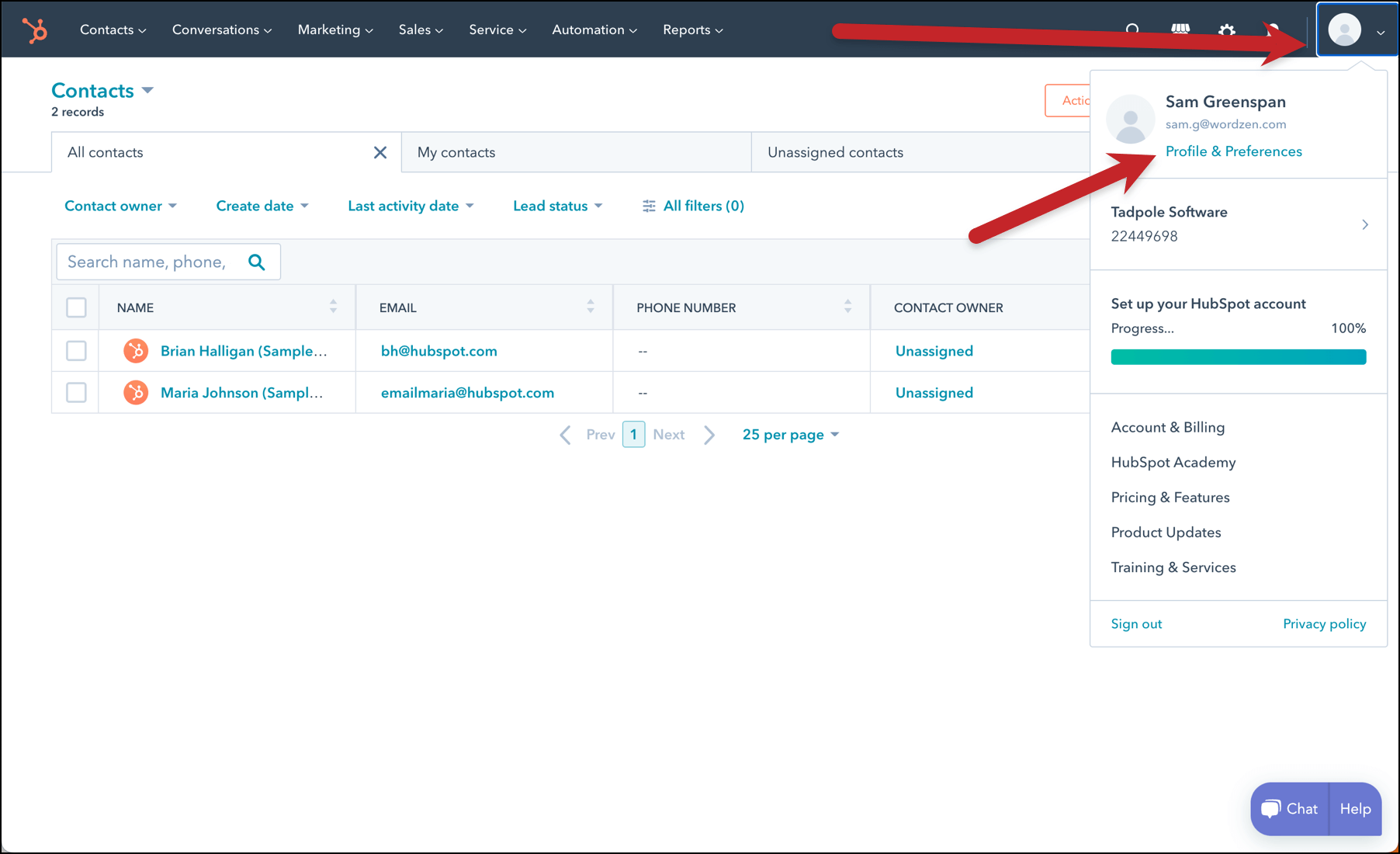Expand the Tadpole Software account chevron
1400x854 pixels.
[x=1365, y=224]
